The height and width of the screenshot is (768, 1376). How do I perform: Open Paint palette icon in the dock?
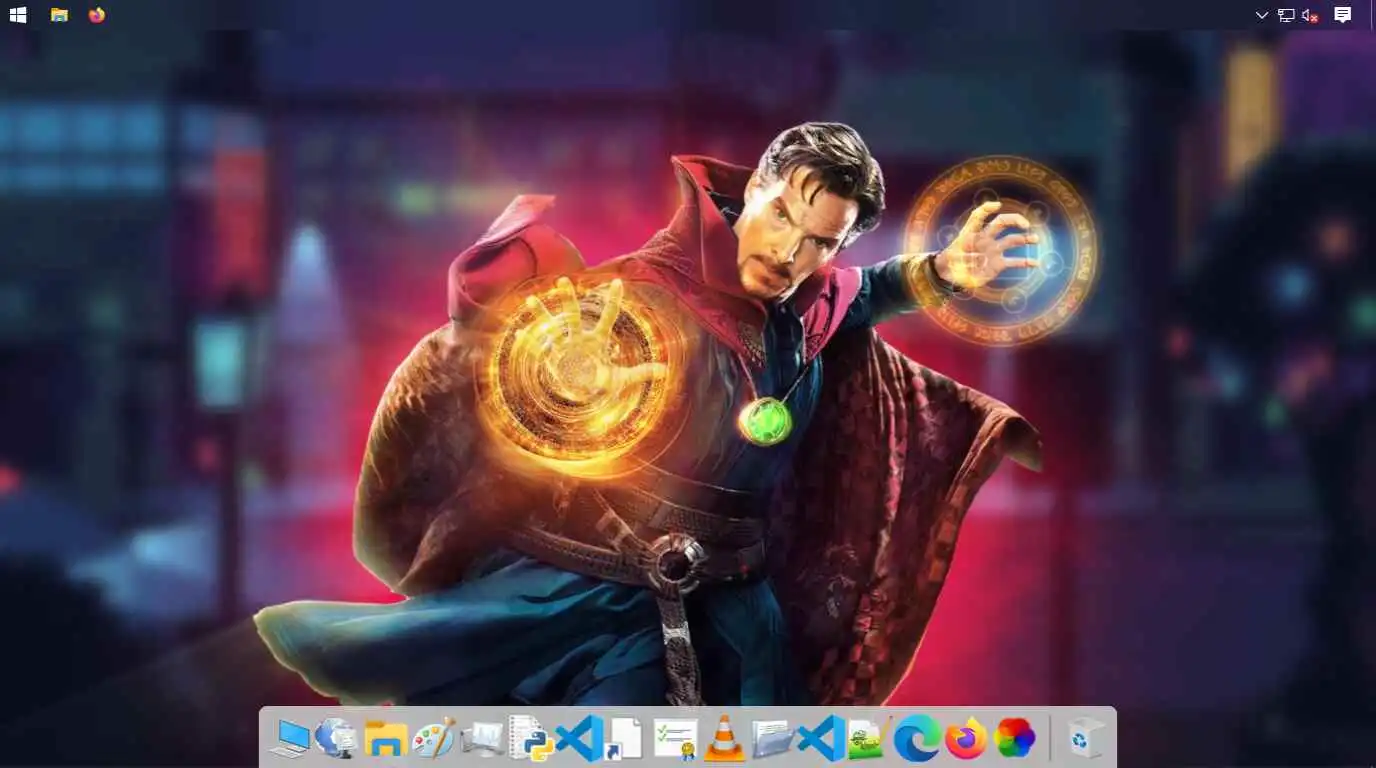pyautogui.click(x=434, y=739)
